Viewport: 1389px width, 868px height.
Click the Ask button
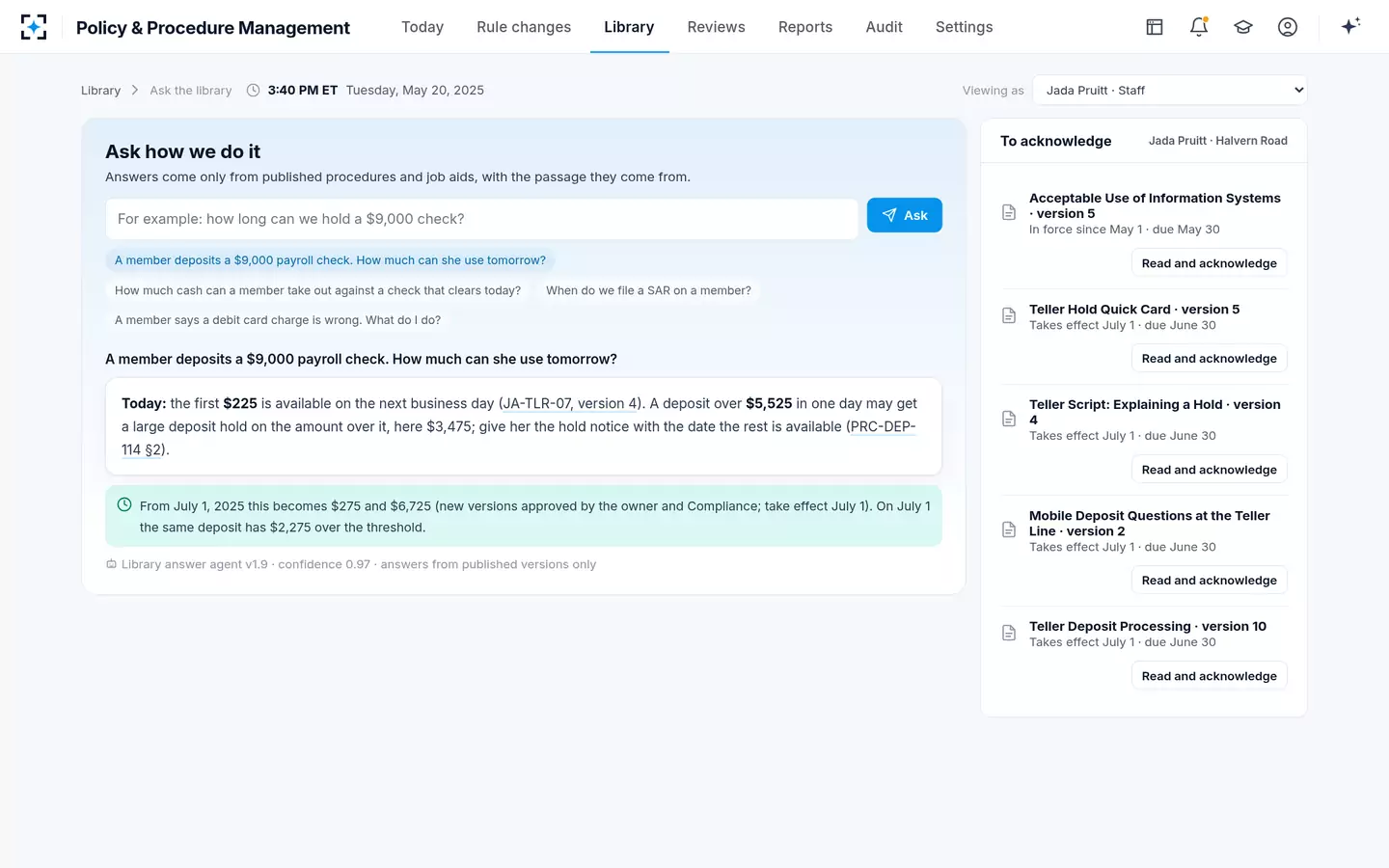pyautogui.click(x=904, y=215)
